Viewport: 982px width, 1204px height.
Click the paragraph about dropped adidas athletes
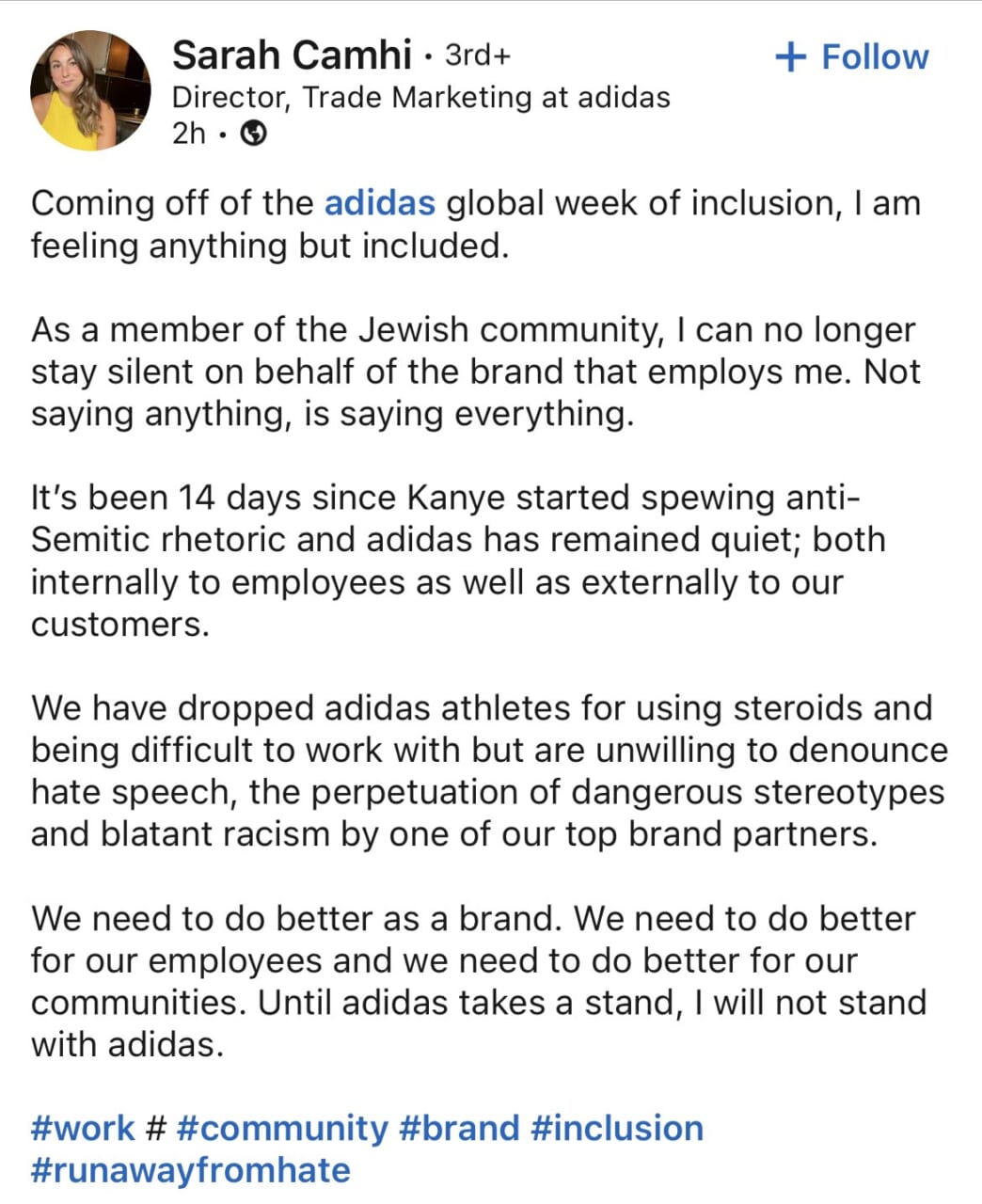click(x=489, y=770)
